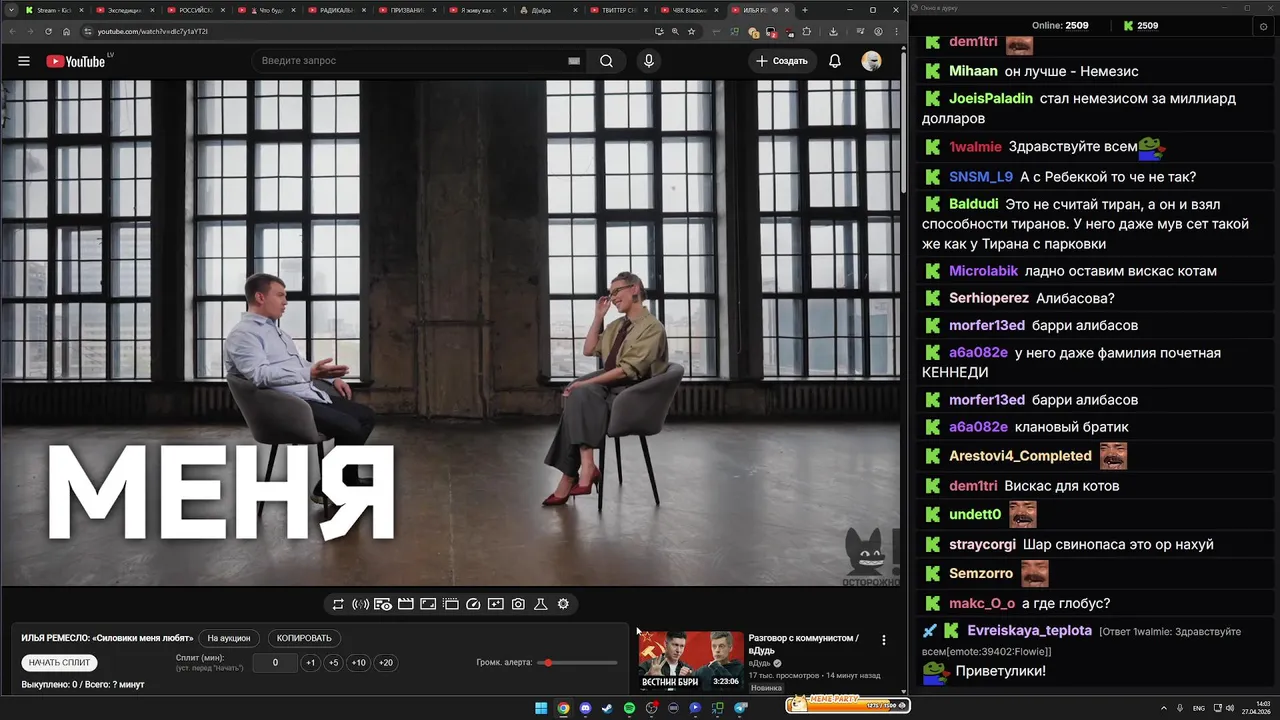The image size is (1280, 720).
Task: Open Chrome from the taskbar
Action: pos(563,708)
